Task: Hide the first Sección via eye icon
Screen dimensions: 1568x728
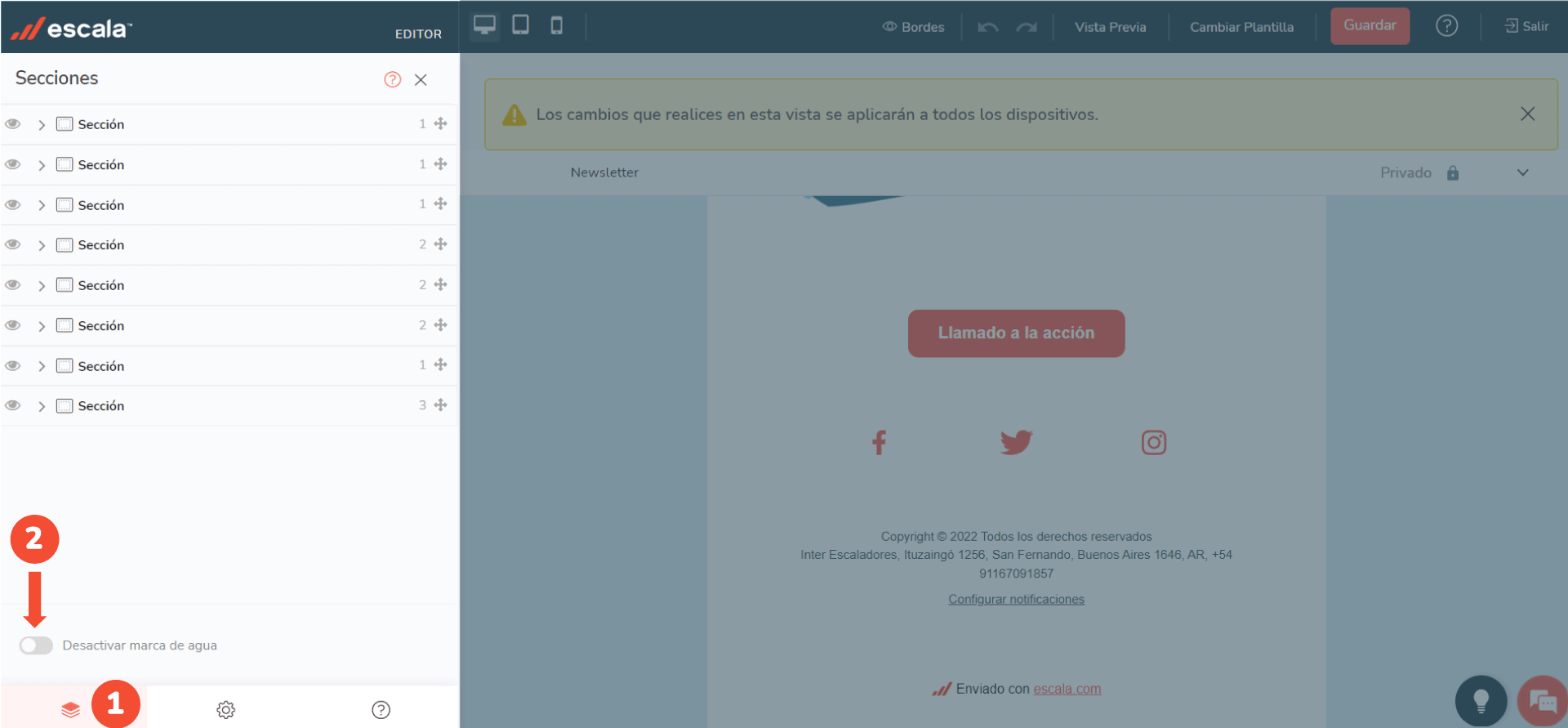Action: 13,124
